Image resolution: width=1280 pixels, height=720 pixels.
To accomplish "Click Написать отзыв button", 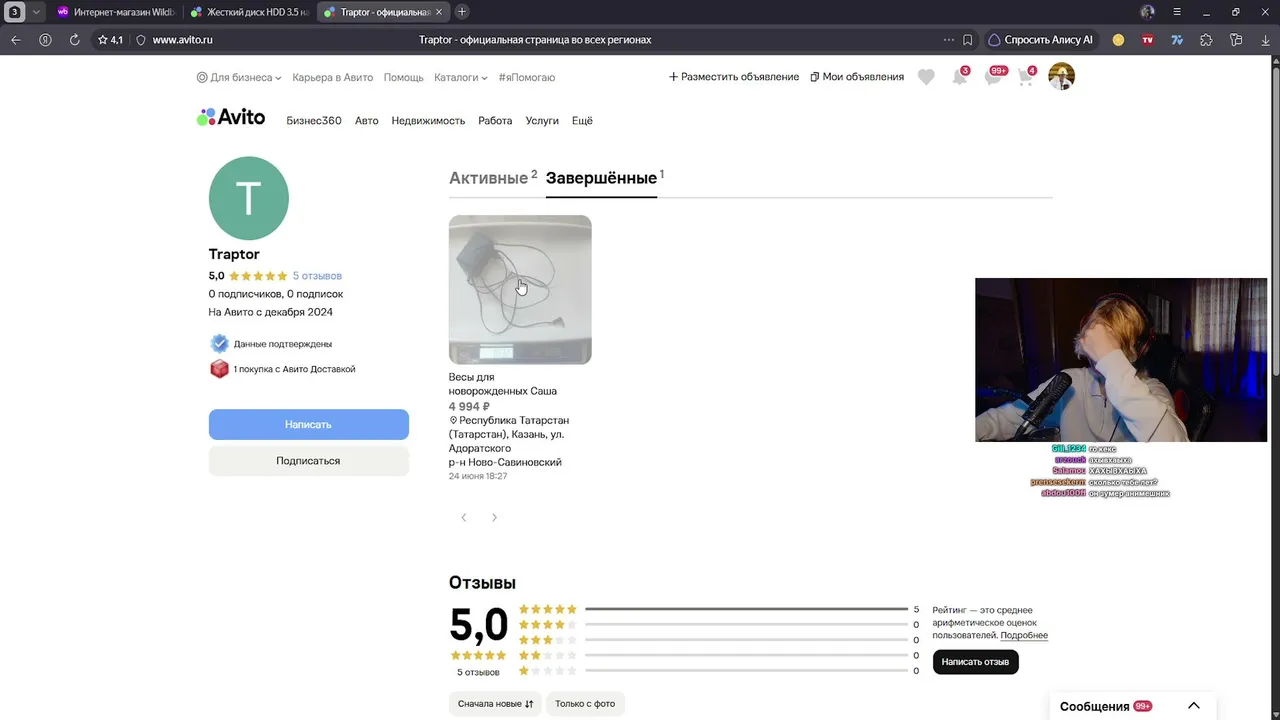I will pyautogui.click(x=975, y=662).
